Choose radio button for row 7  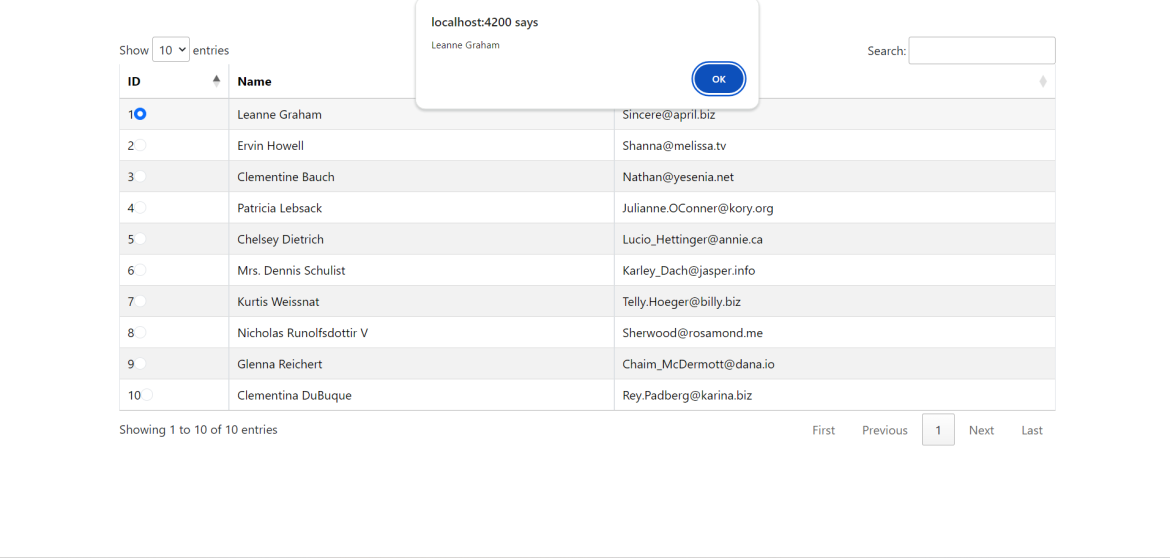[x=140, y=301]
